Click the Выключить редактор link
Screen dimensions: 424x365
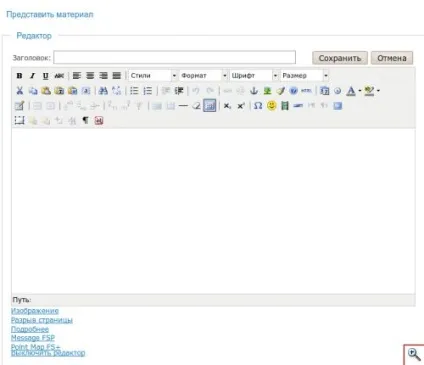[x=48, y=353]
